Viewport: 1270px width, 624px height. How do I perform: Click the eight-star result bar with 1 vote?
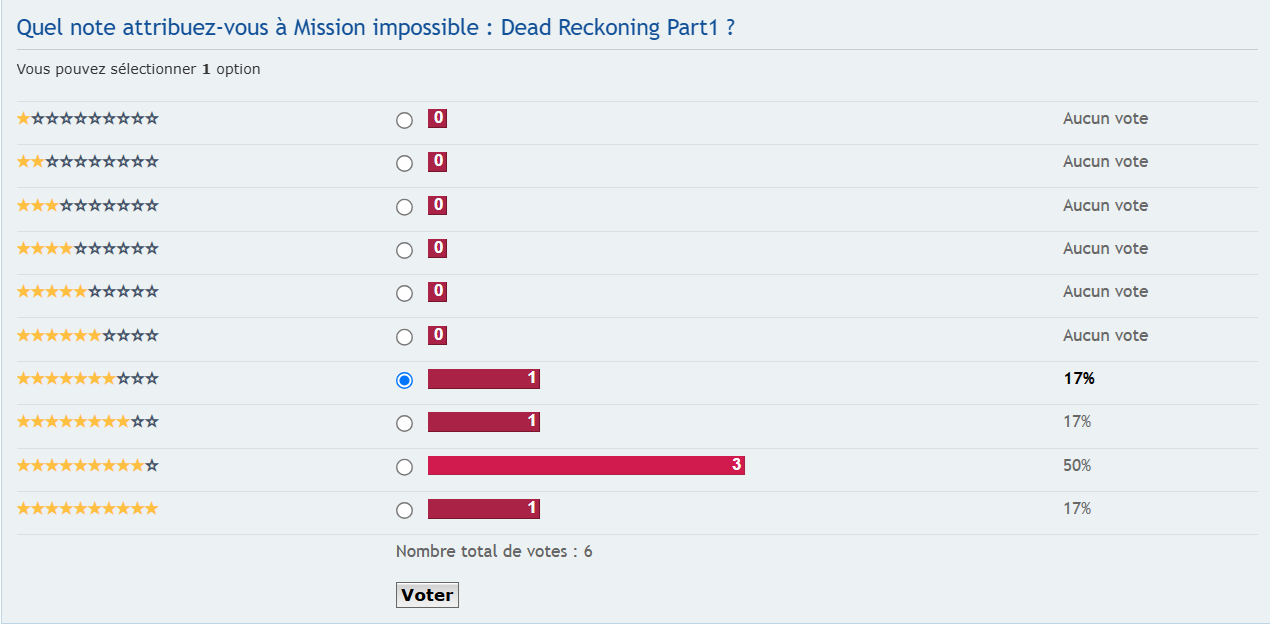(483, 422)
